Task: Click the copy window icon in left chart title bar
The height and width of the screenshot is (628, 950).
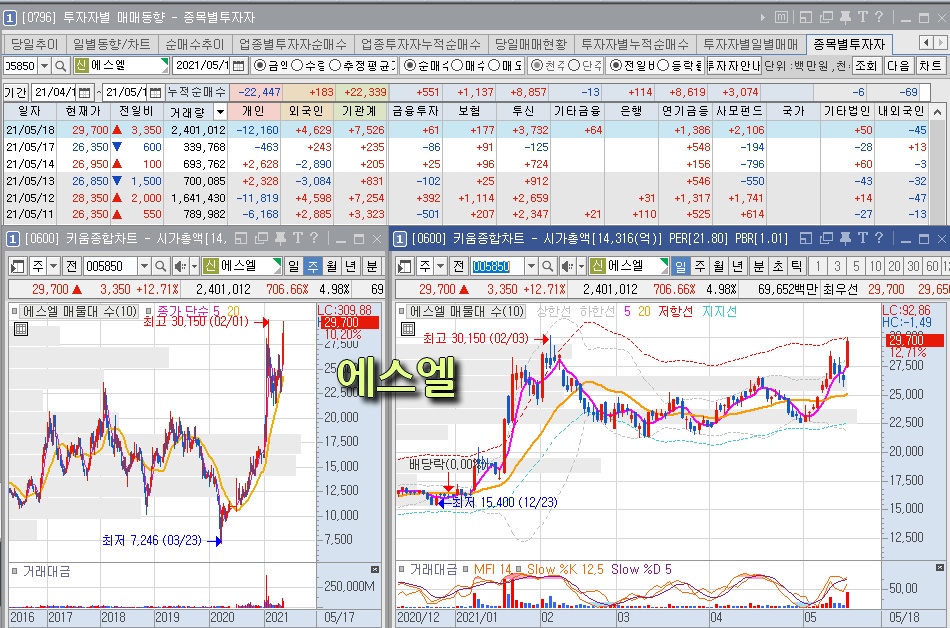Action: click(261, 239)
